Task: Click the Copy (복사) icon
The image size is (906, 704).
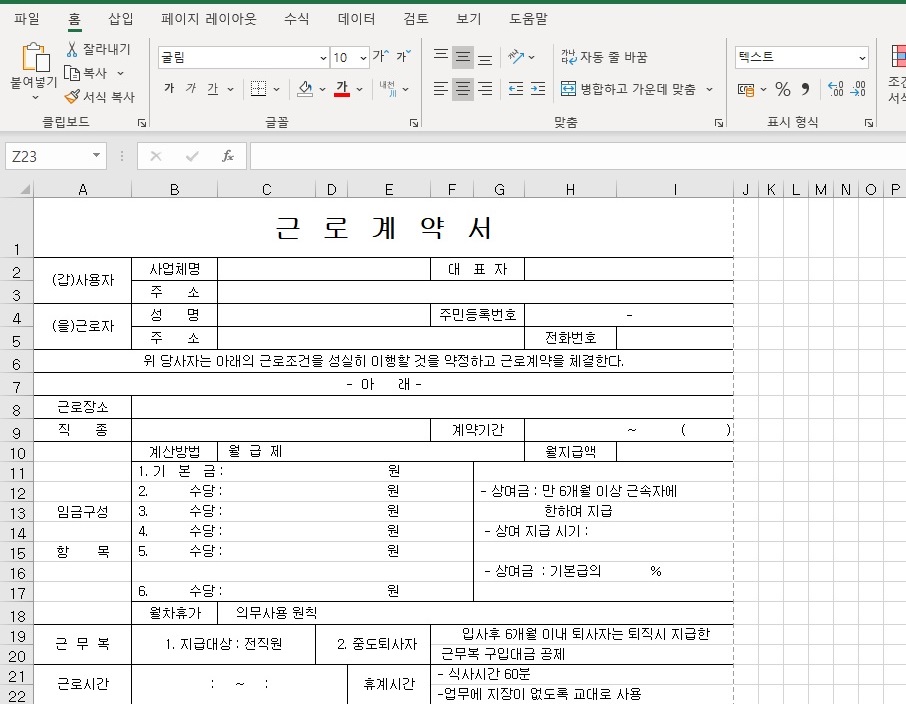Action: (x=72, y=73)
